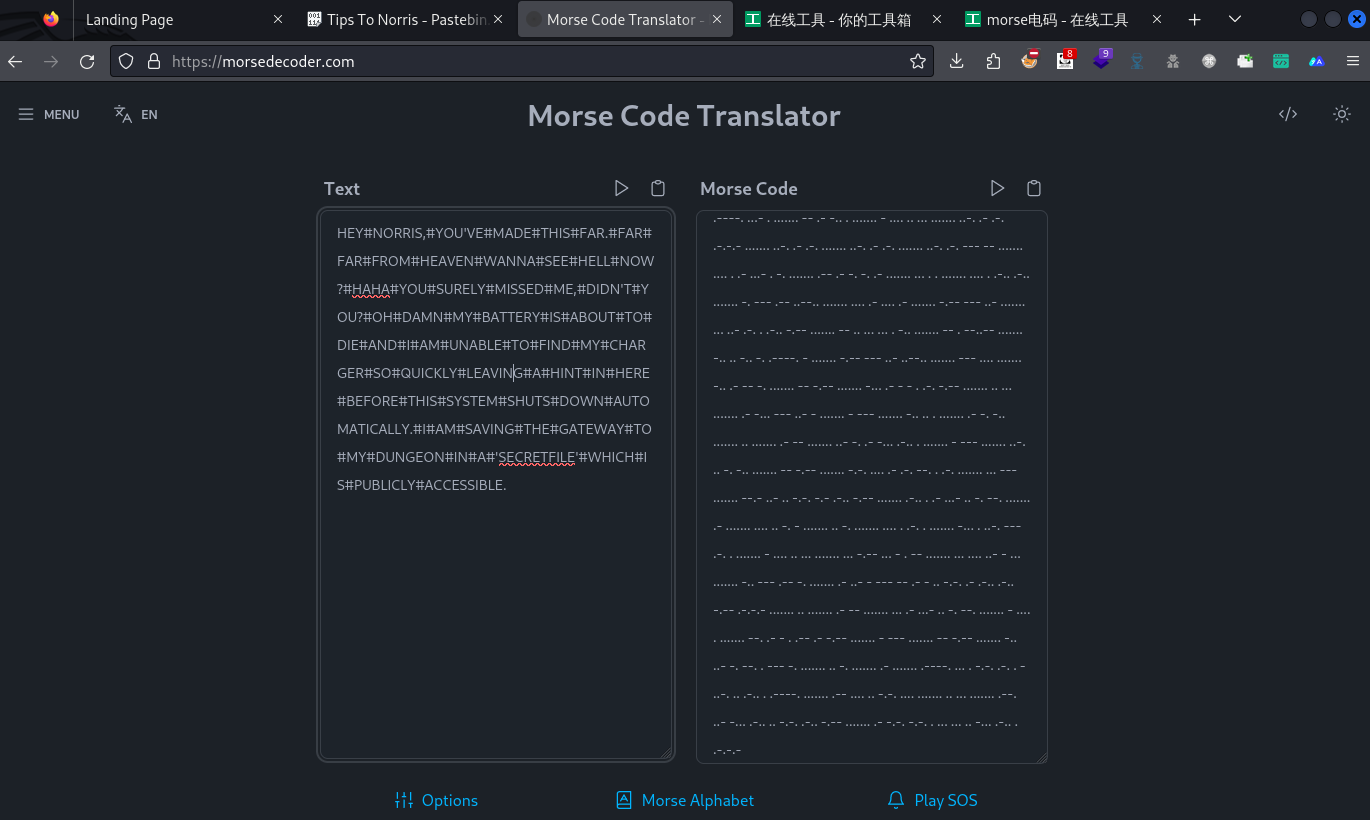Copy the Text panel contents

coord(658,188)
